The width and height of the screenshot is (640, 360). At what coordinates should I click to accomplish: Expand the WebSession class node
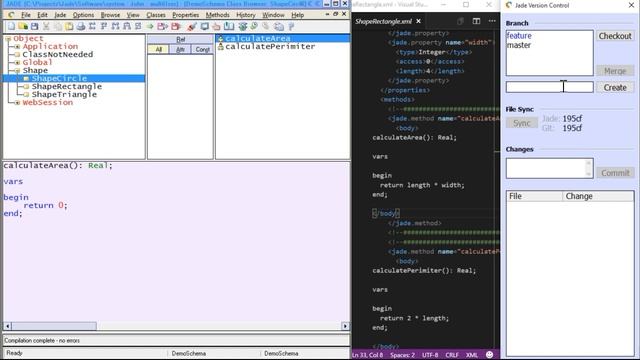[x=17, y=102]
